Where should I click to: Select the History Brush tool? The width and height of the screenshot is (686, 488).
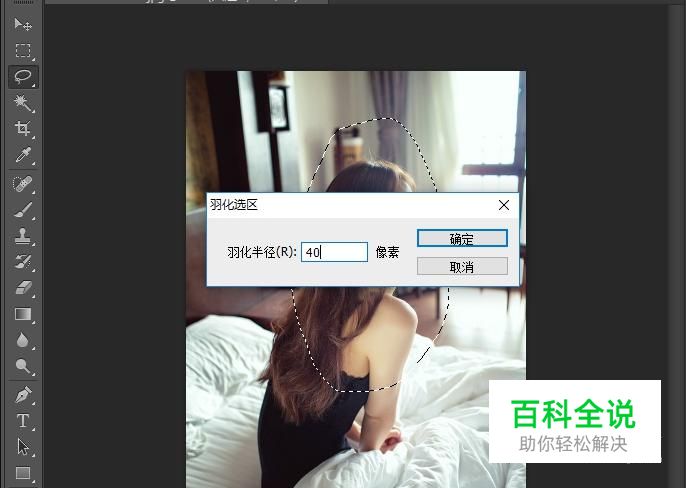[x=23, y=262]
